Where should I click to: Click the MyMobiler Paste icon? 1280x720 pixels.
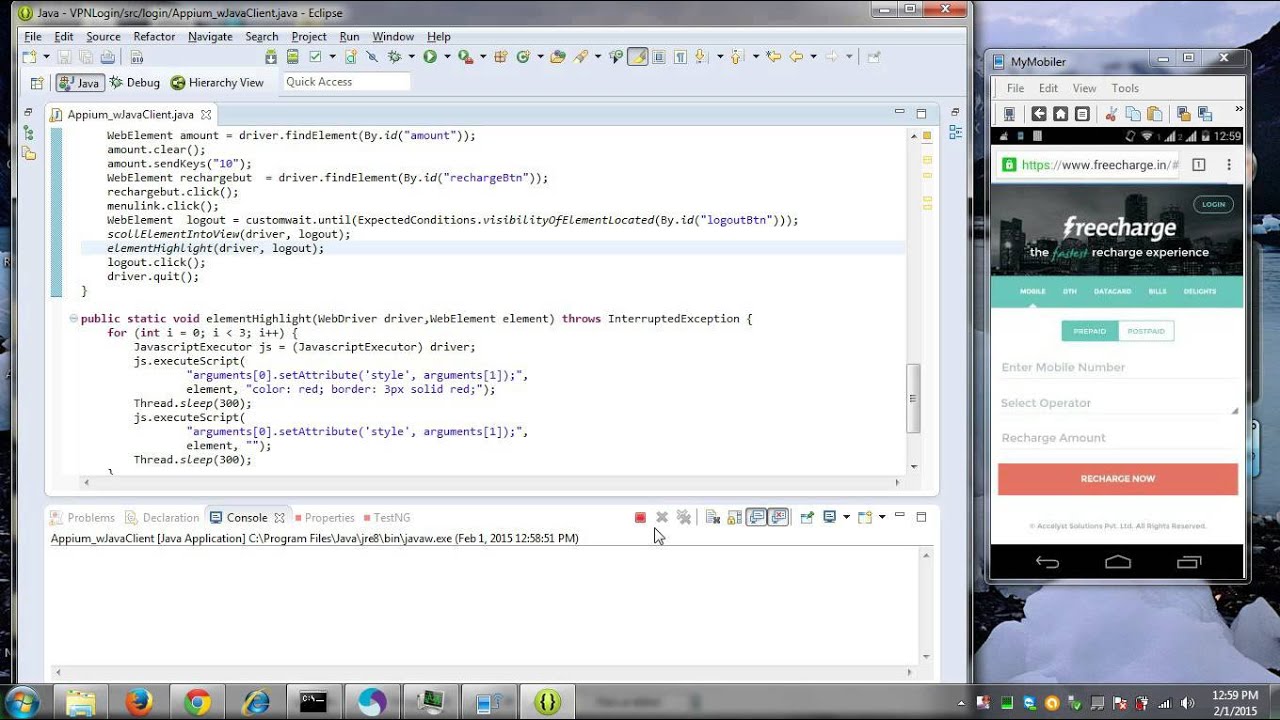tap(1154, 114)
